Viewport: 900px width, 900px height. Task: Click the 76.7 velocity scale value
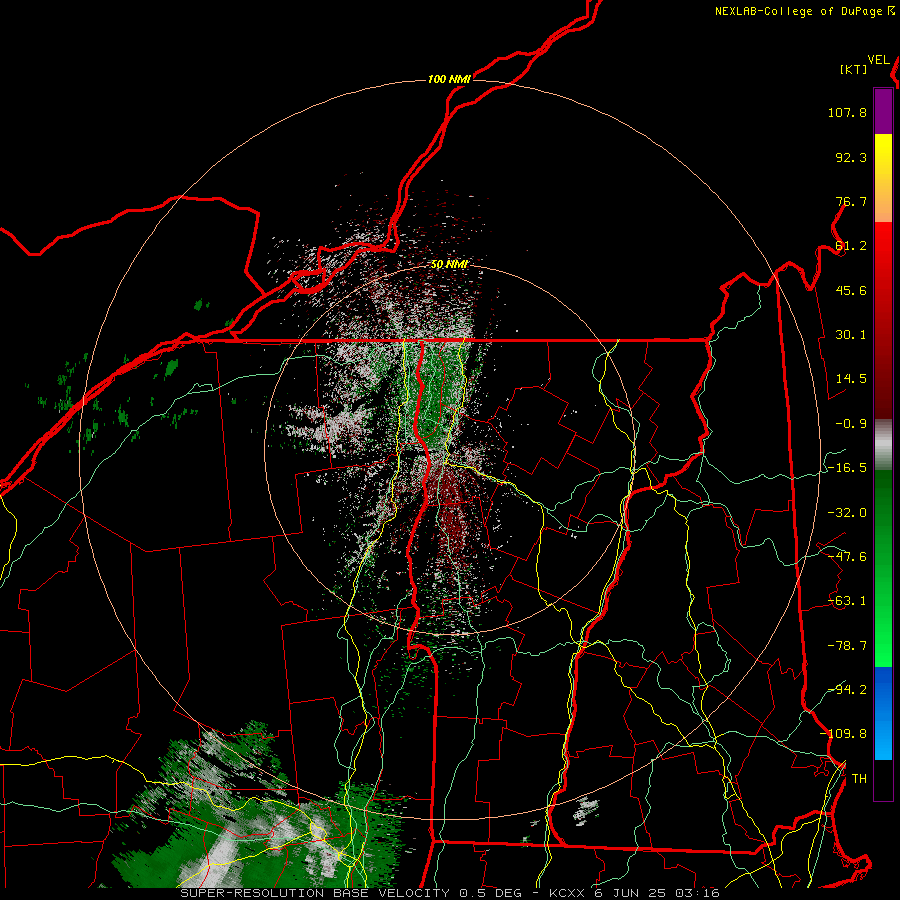coord(851,201)
